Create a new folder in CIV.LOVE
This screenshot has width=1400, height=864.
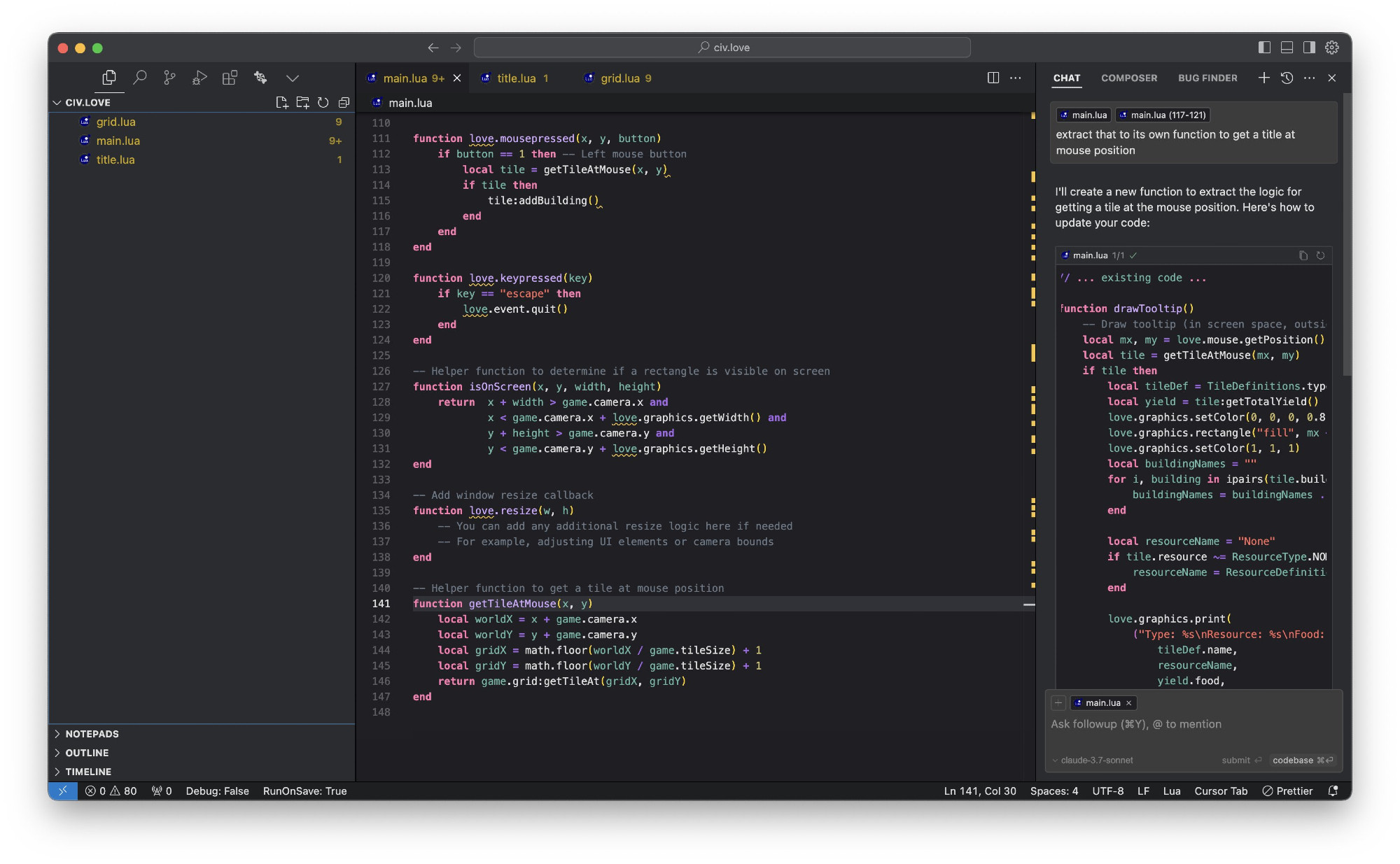(302, 103)
